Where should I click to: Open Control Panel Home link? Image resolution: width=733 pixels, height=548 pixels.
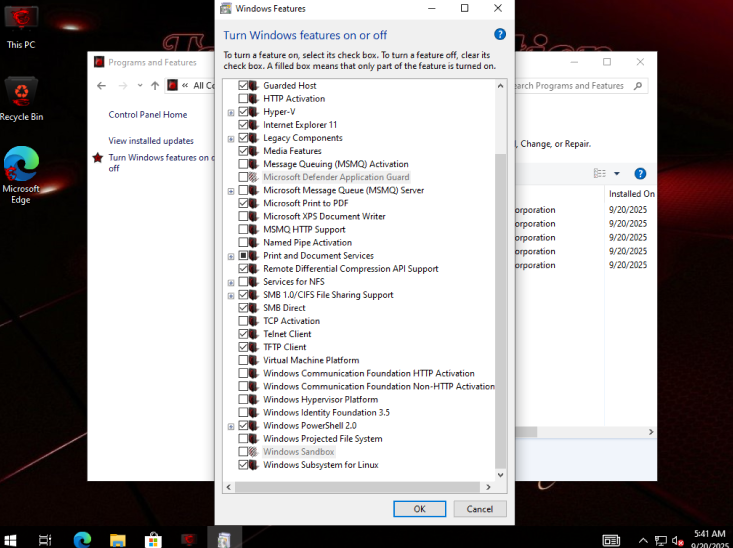148,115
